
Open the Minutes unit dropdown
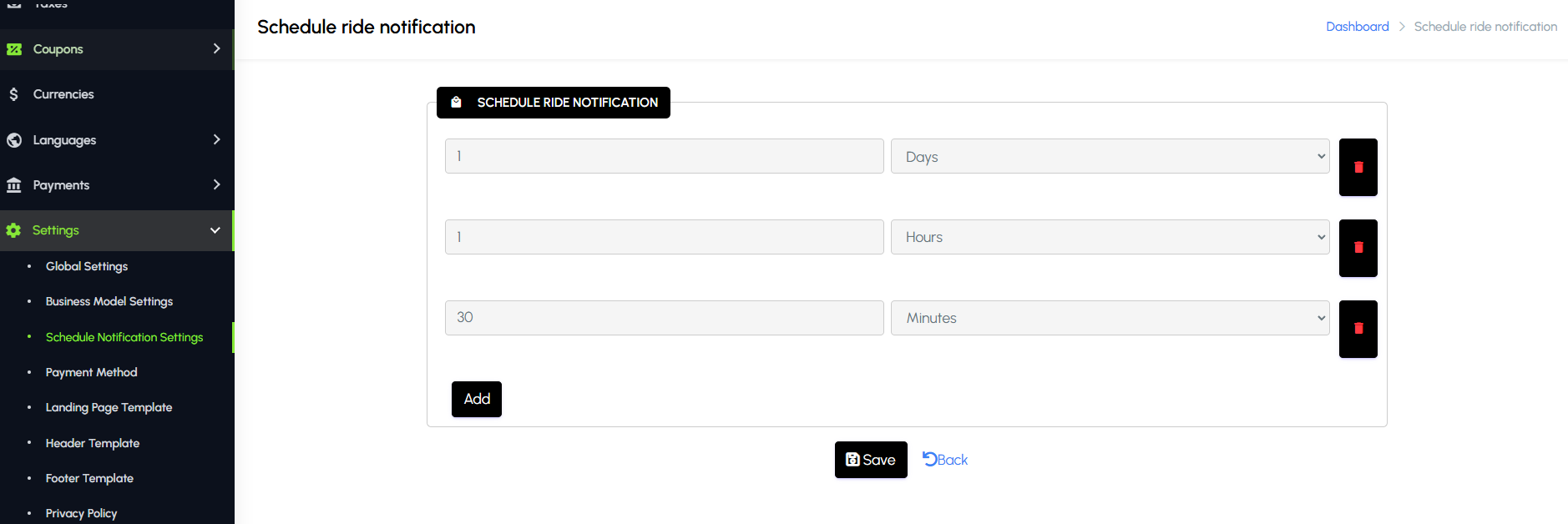(x=1110, y=318)
